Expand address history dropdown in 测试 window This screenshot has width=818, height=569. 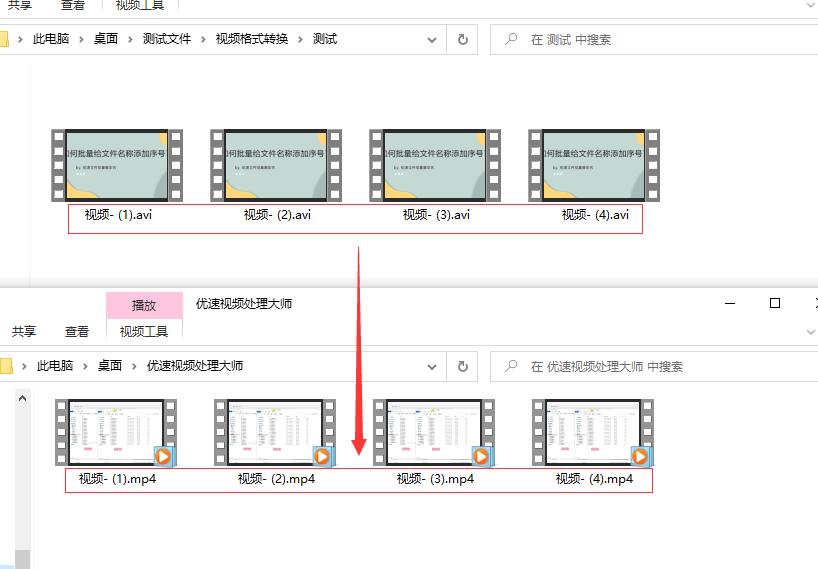(x=432, y=40)
